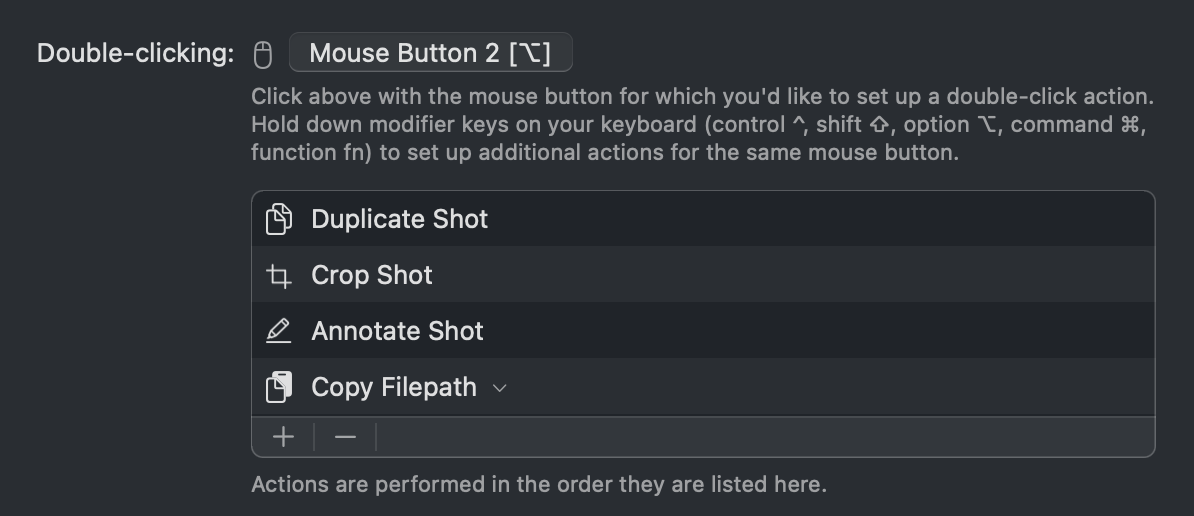This screenshot has width=1194, height=516.
Task: Click the Duplicate Shot documents icon
Action: click(x=279, y=219)
